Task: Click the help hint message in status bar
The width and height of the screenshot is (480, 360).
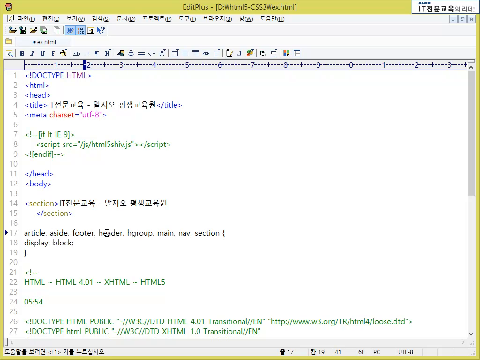Action: coord(55,352)
